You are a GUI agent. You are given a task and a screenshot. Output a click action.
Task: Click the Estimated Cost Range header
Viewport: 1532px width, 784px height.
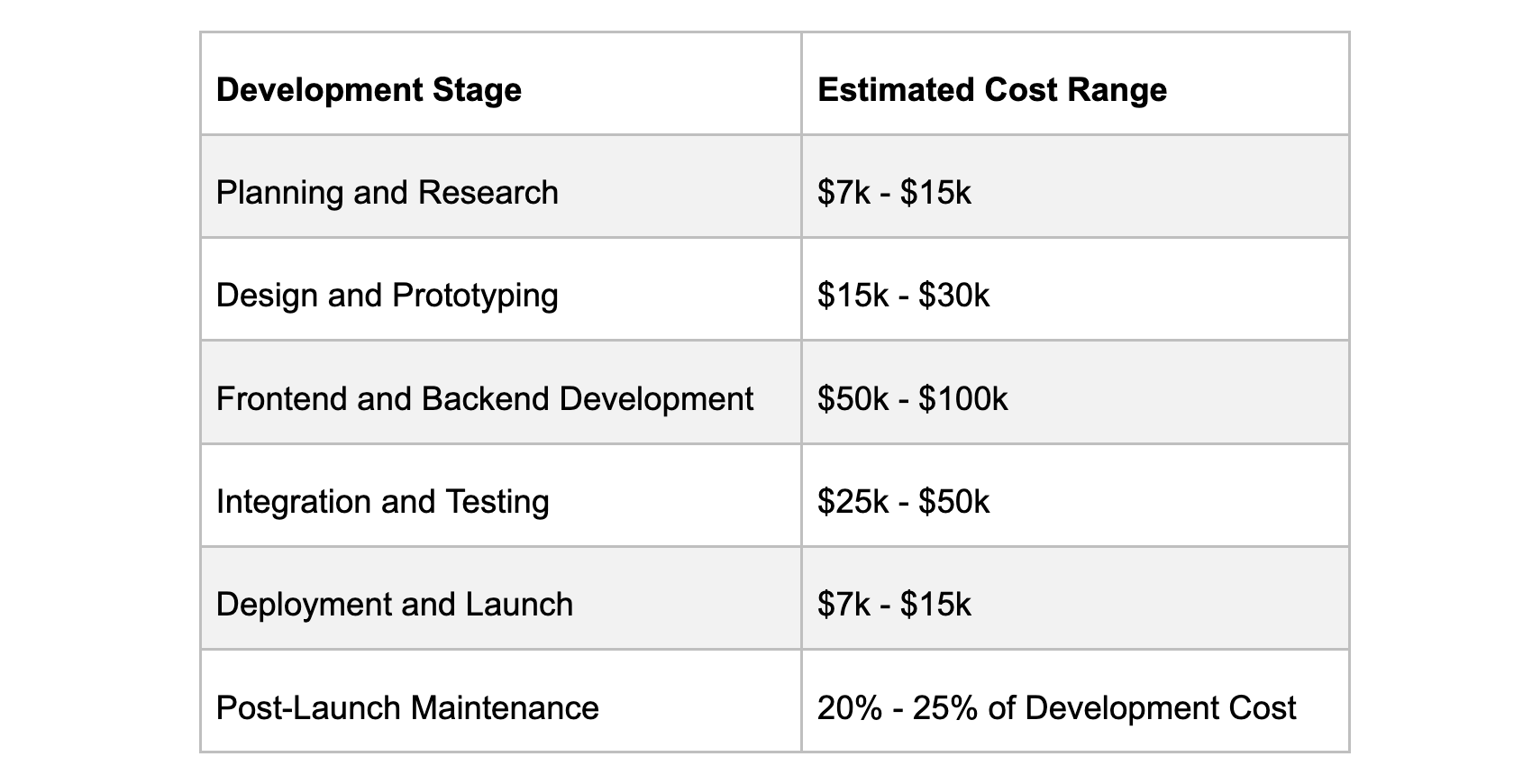[x=991, y=90]
